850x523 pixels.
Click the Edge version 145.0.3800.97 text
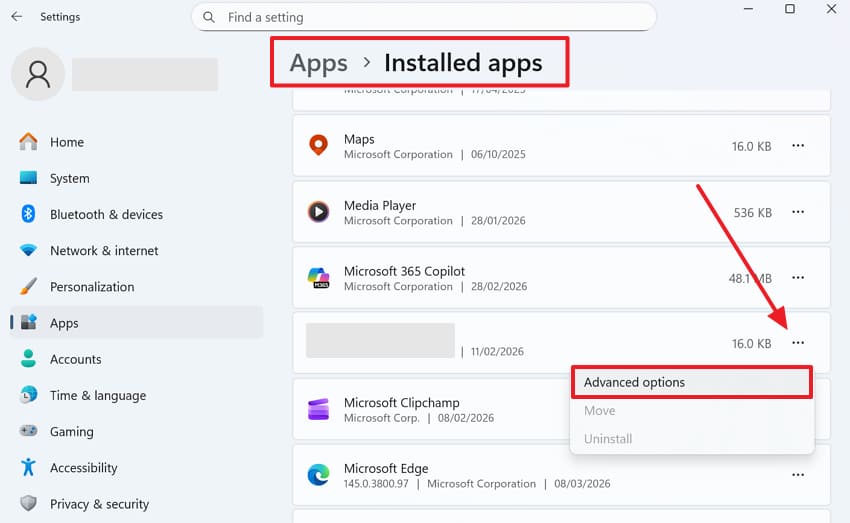coord(376,483)
